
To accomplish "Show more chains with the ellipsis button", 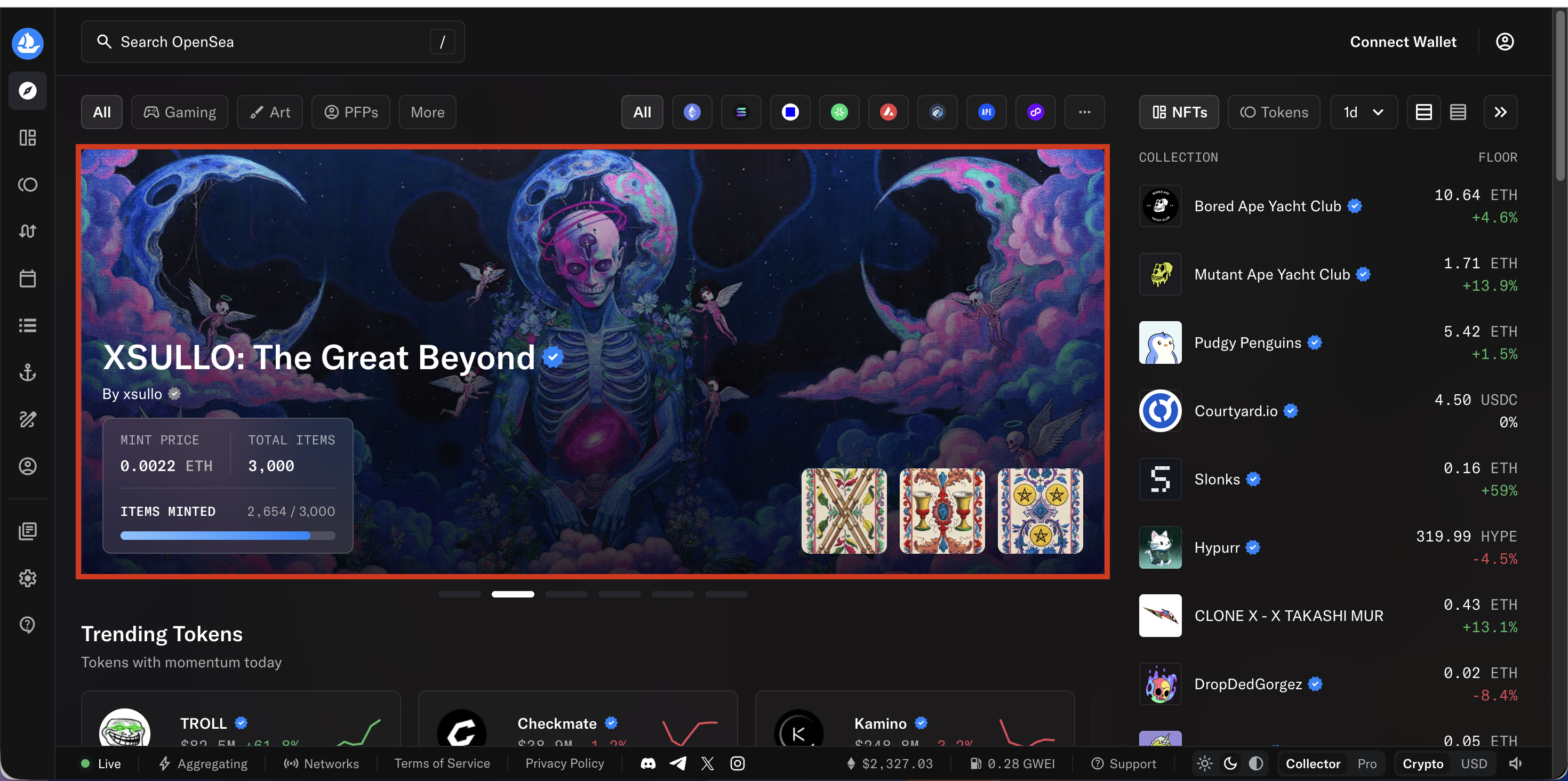I will [x=1085, y=112].
